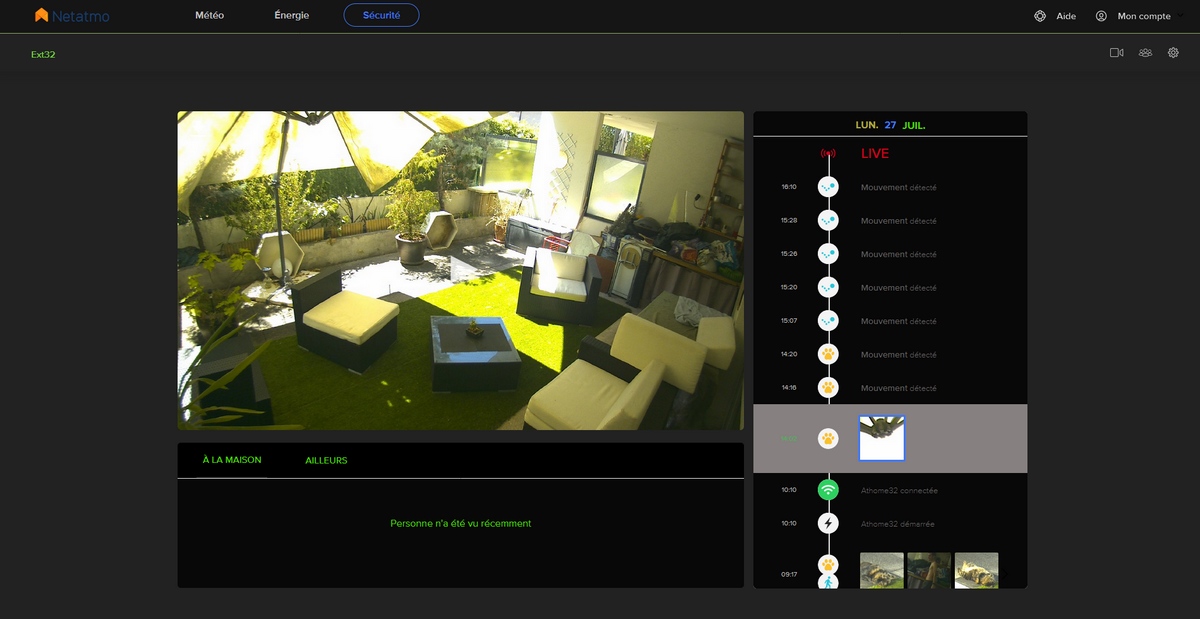This screenshot has width=1200, height=619.
Task: Open the highlighted event thumbnail
Action: (x=882, y=438)
